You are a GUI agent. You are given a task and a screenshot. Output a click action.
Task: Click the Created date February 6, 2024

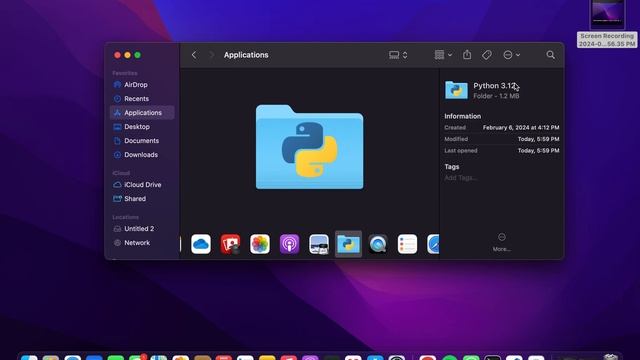[521, 128]
